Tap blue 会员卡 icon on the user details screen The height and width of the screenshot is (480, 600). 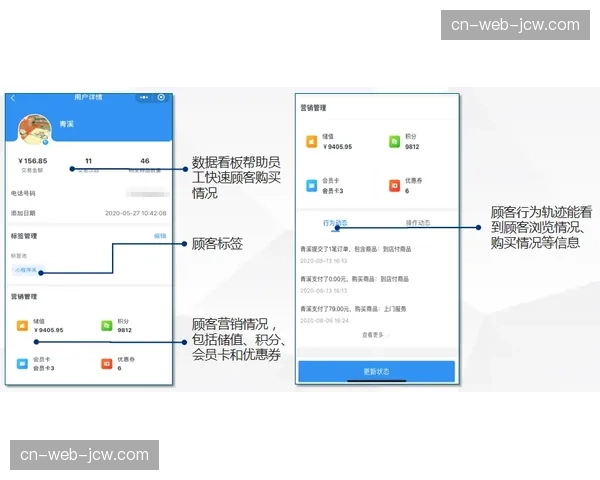22,364
